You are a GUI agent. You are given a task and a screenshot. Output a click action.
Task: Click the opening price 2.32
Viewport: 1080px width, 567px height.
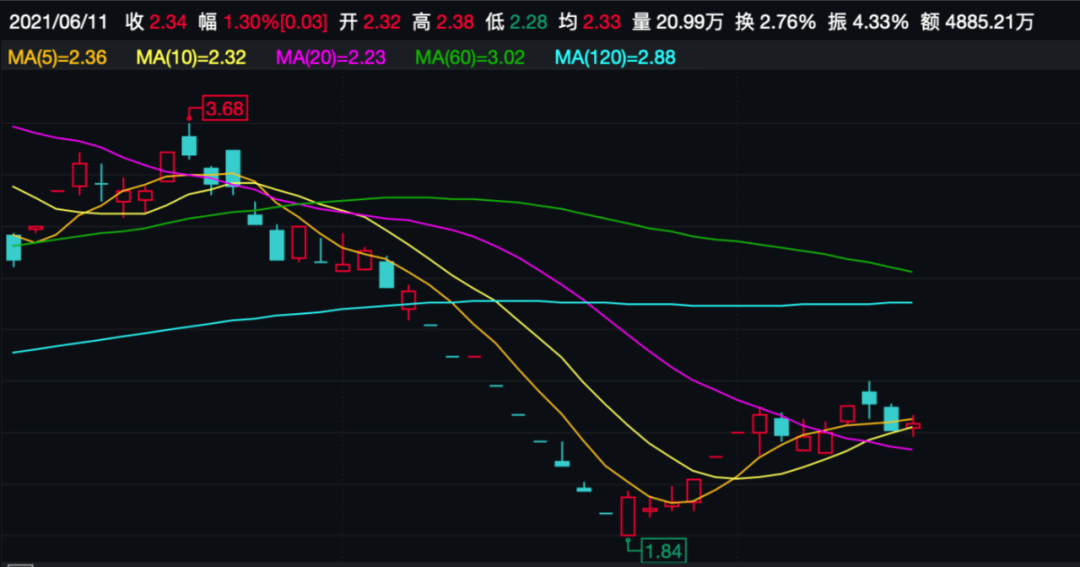tap(382, 22)
